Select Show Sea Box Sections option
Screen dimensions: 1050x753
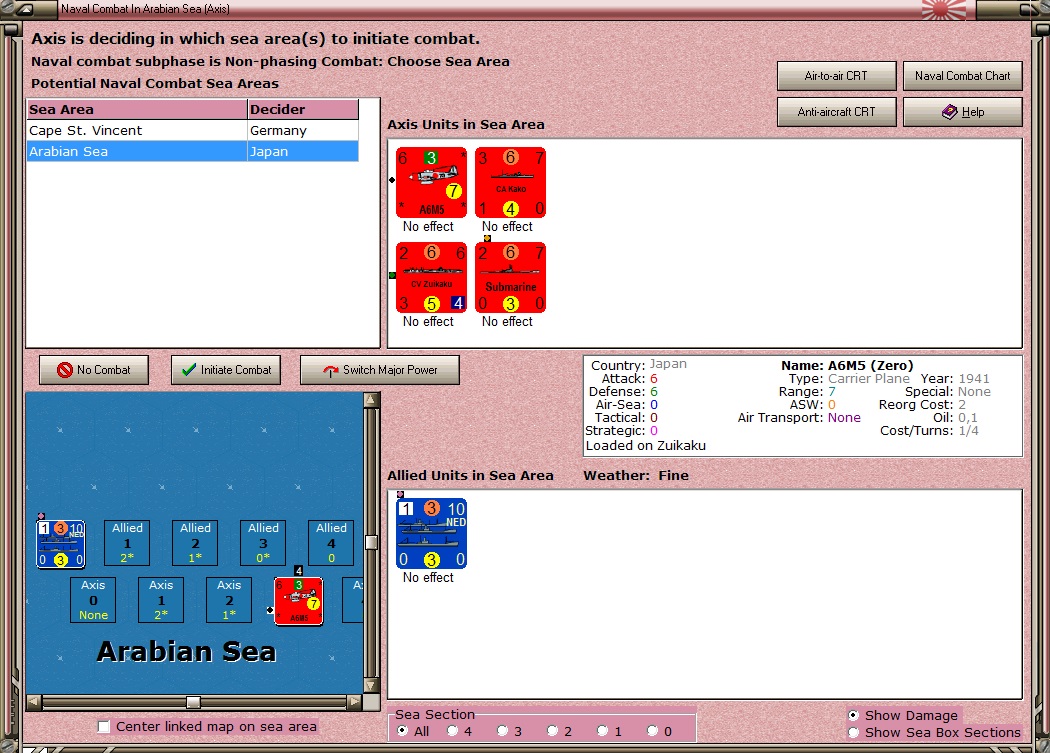(x=853, y=732)
